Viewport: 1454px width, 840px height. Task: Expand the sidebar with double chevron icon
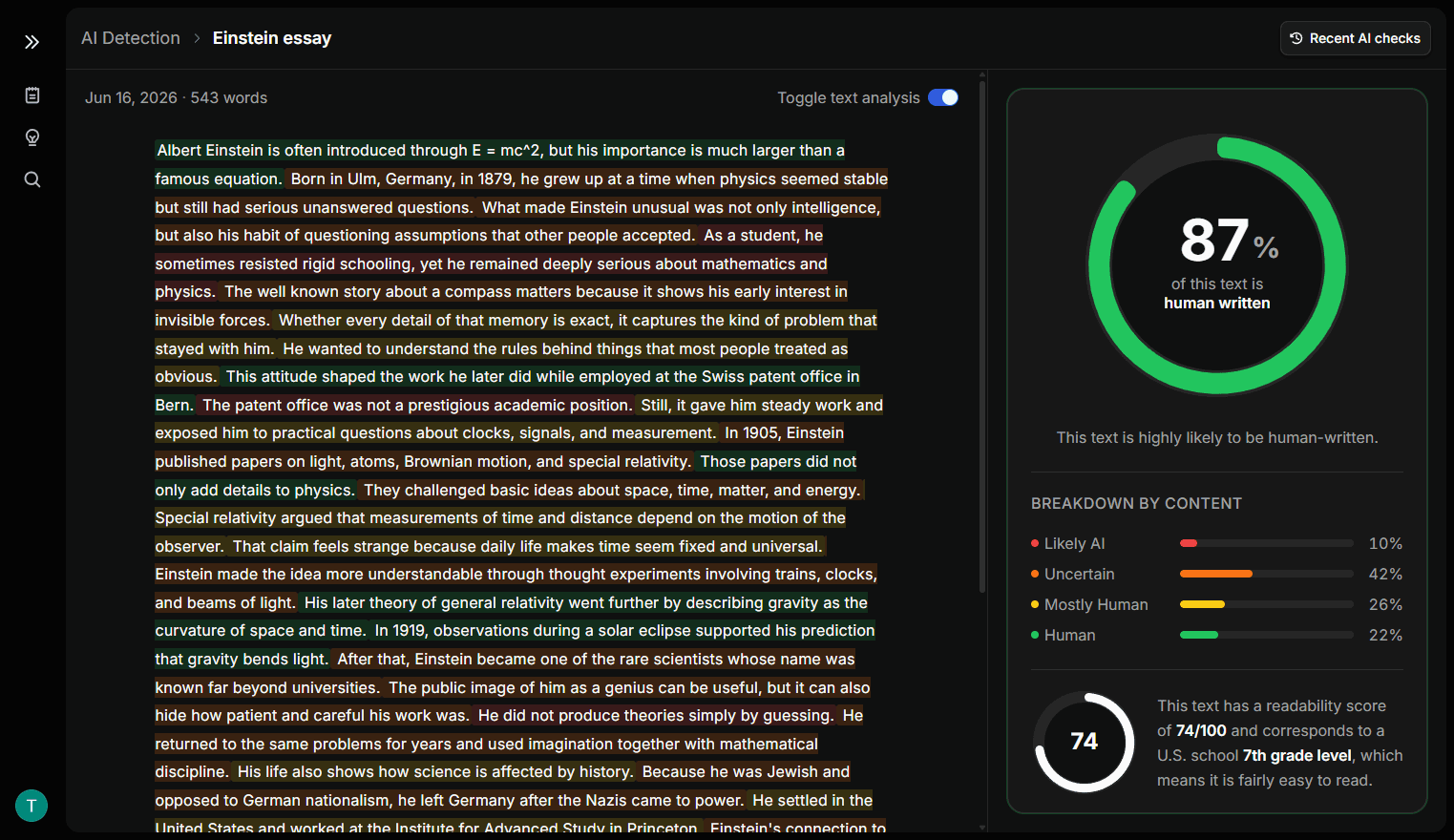tap(32, 42)
